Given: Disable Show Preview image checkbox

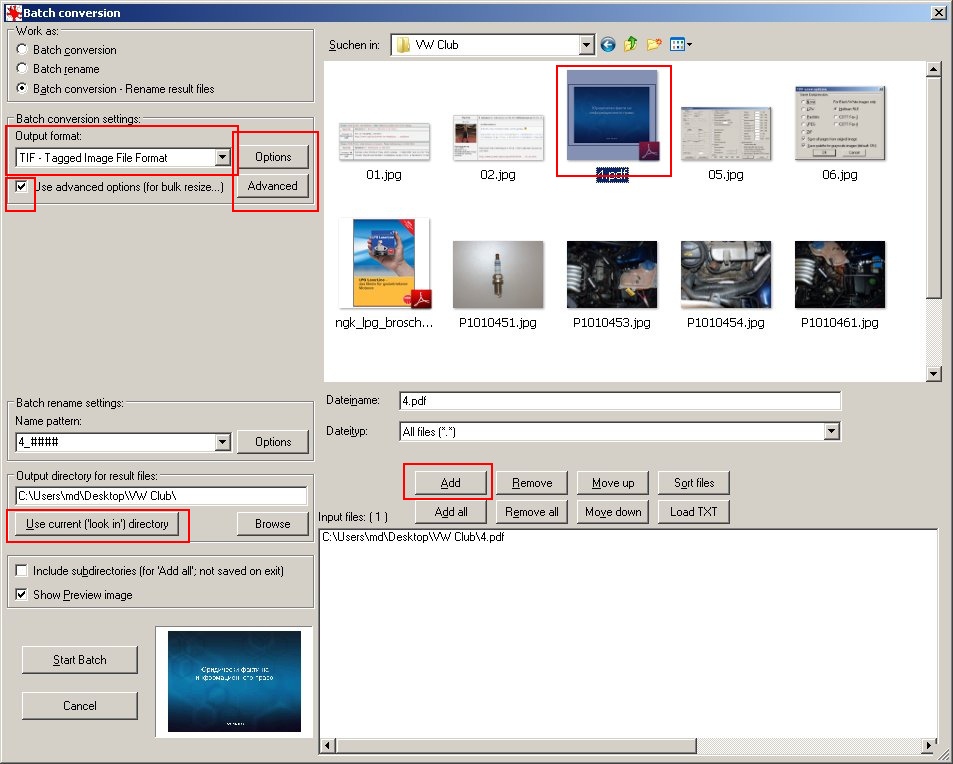Looking at the screenshot, I should [x=22, y=595].
